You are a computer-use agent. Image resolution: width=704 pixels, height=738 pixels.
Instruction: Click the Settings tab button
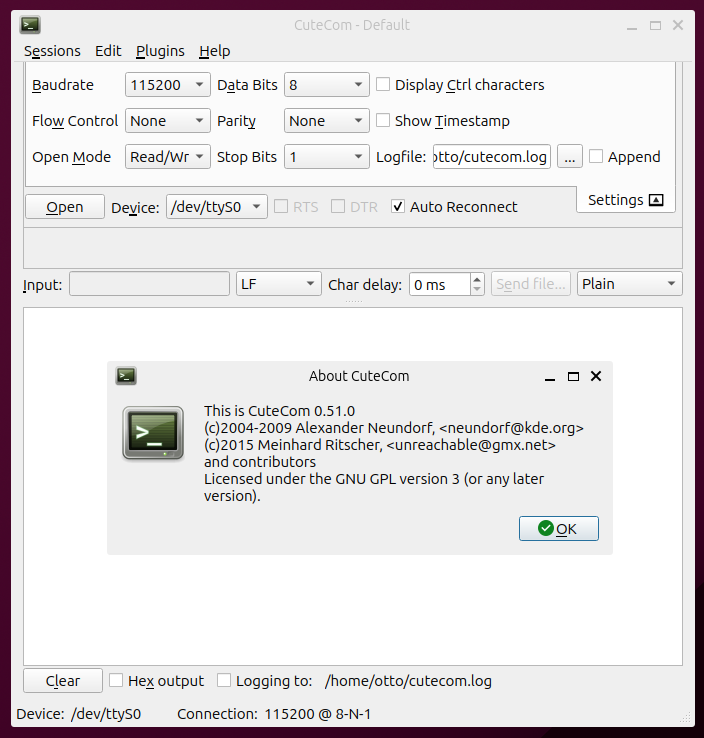(625, 200)
